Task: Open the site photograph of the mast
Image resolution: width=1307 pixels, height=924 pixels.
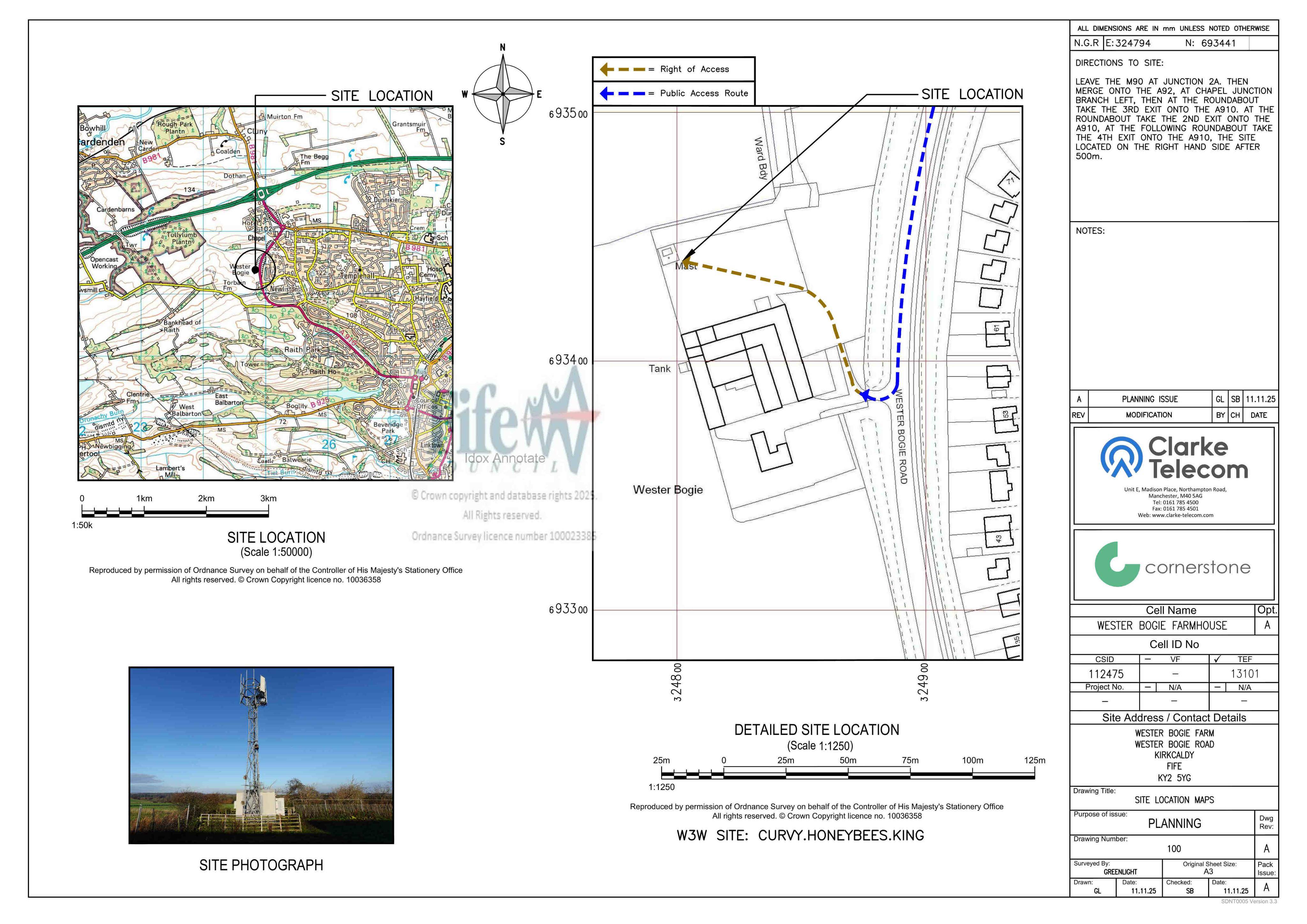Action: [261, 755]
